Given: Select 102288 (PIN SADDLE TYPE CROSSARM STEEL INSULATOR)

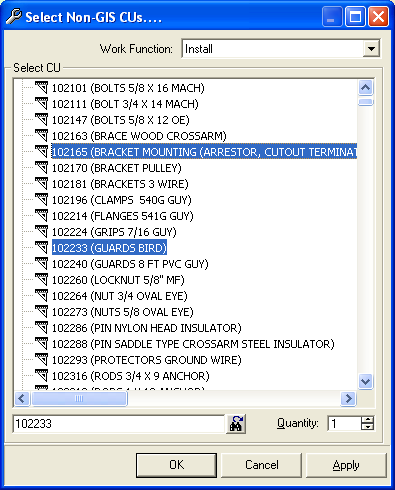Looking at the screenshot, I should pyautogui.click(x=193, y=344).
